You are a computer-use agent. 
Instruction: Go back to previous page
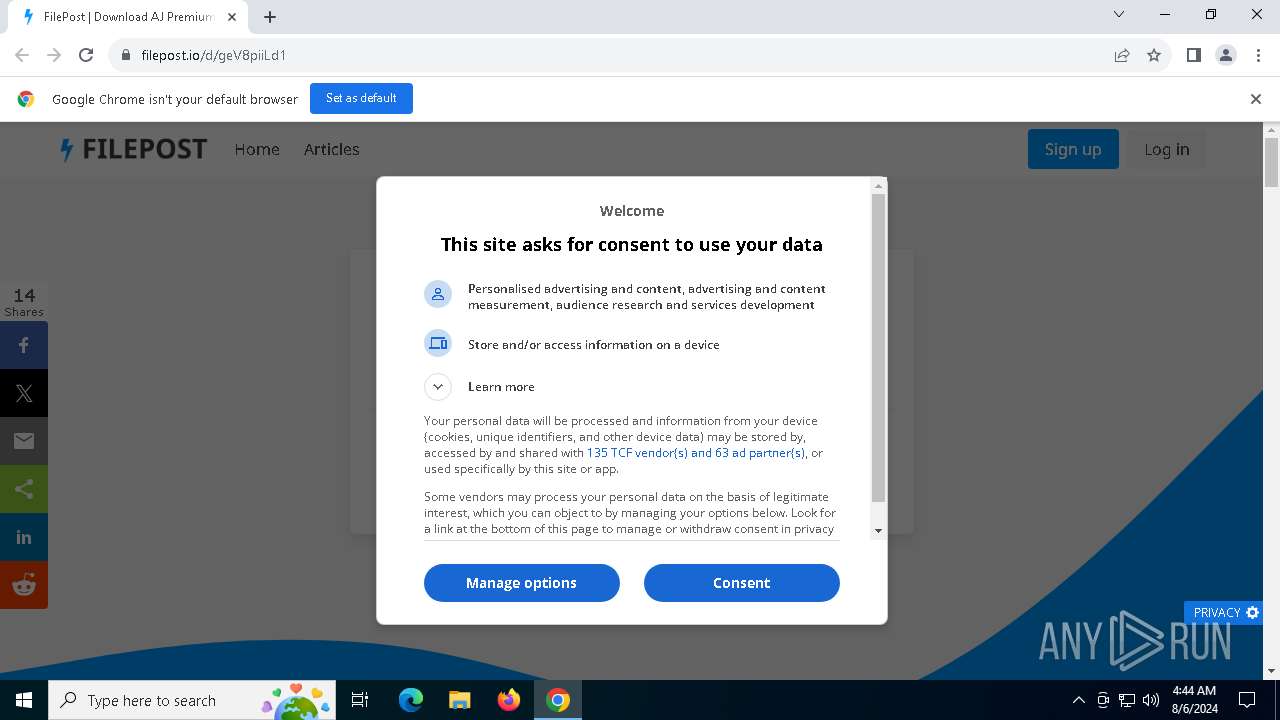click(22, 55)
